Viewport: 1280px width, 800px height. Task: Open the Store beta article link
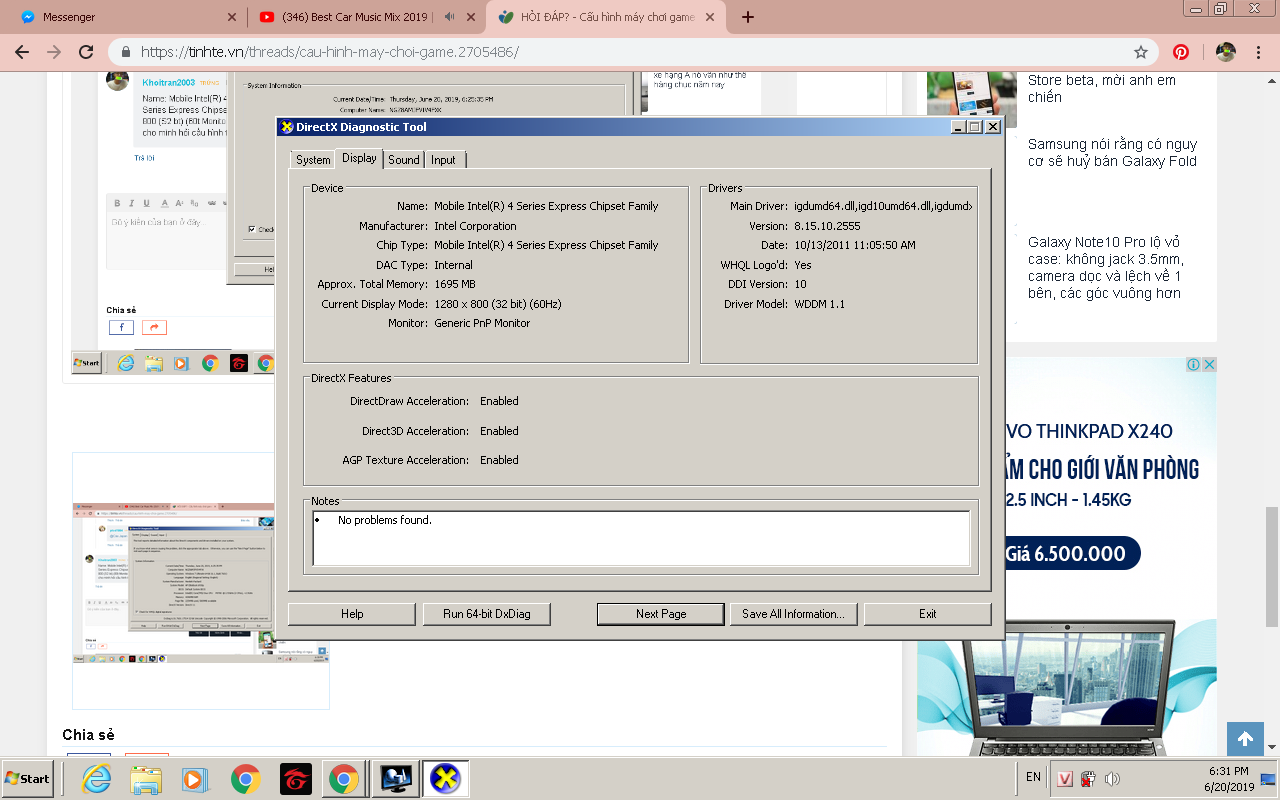1102,88
